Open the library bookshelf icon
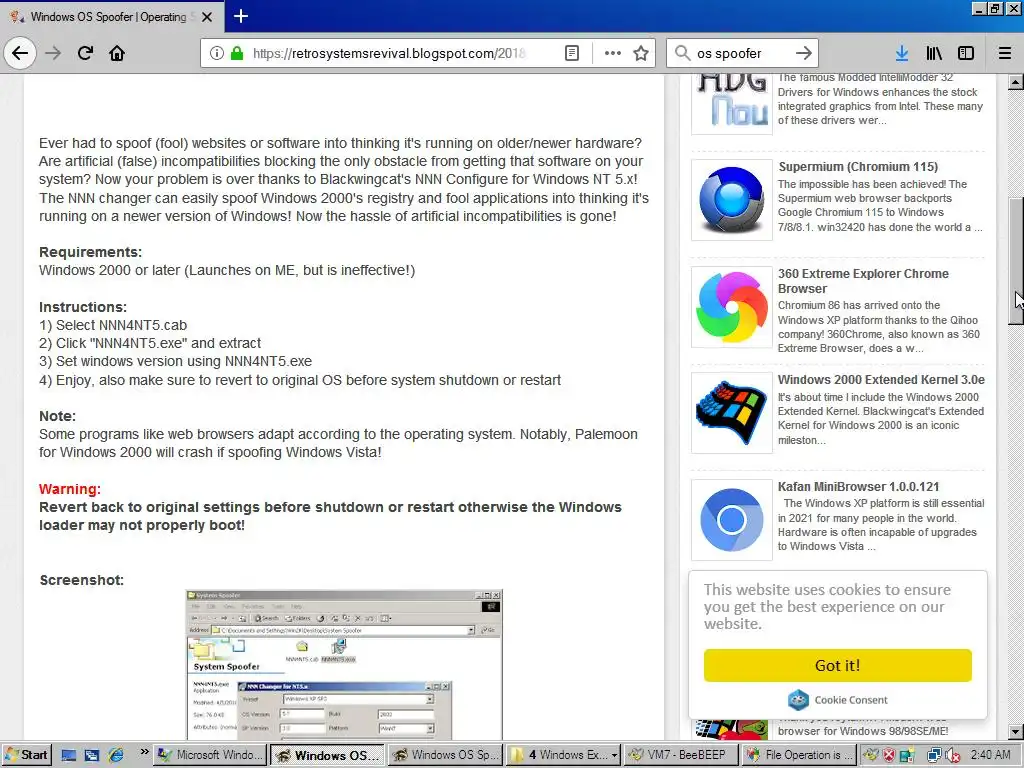Image resolution: width=1024 pixels, height=768 pixels. click(x=934, y=53)
